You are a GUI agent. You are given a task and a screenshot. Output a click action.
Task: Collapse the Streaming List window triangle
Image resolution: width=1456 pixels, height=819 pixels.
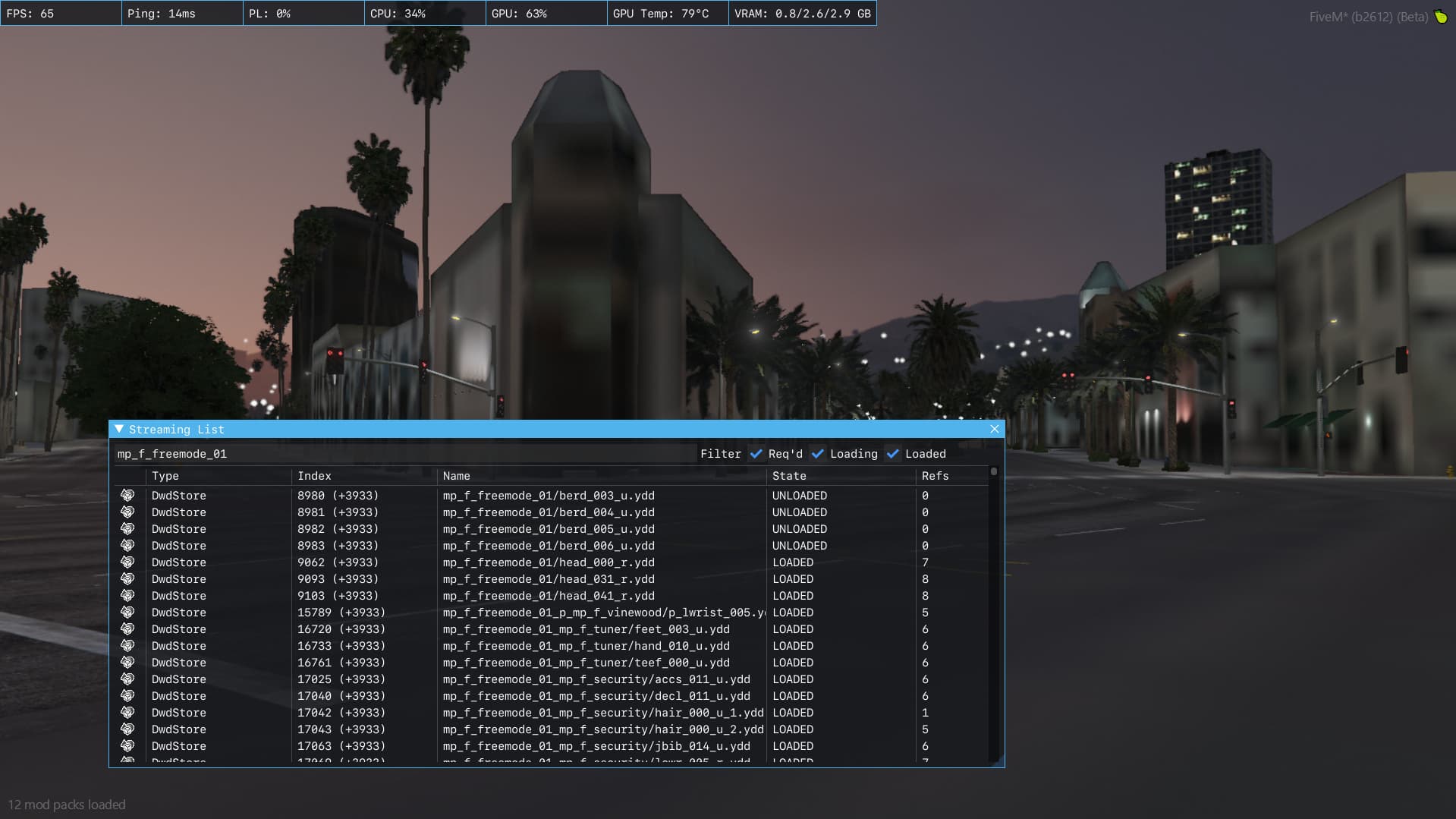pyautogui.click(x=119, y=430)
